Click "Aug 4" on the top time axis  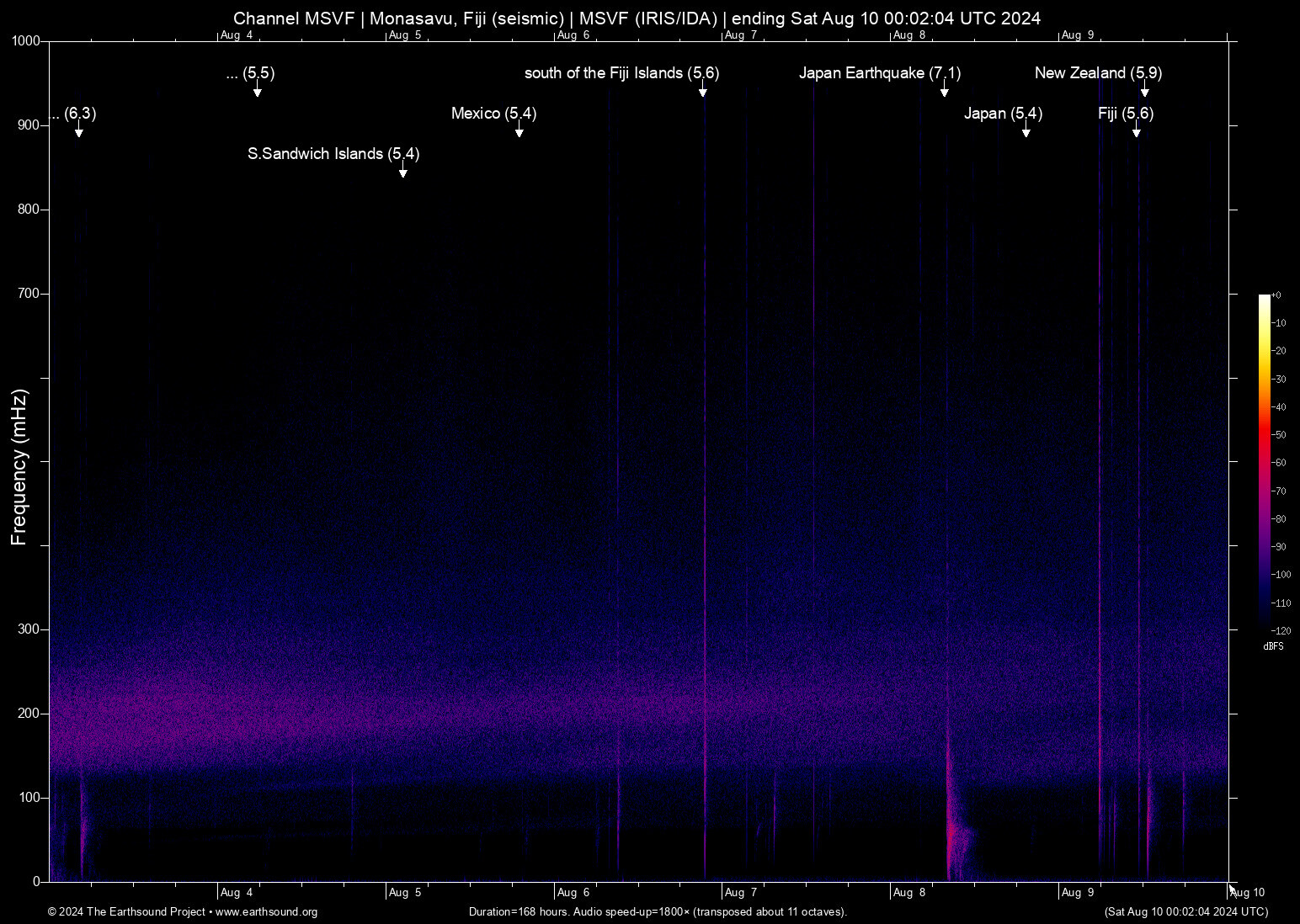[x=237, y=35]
